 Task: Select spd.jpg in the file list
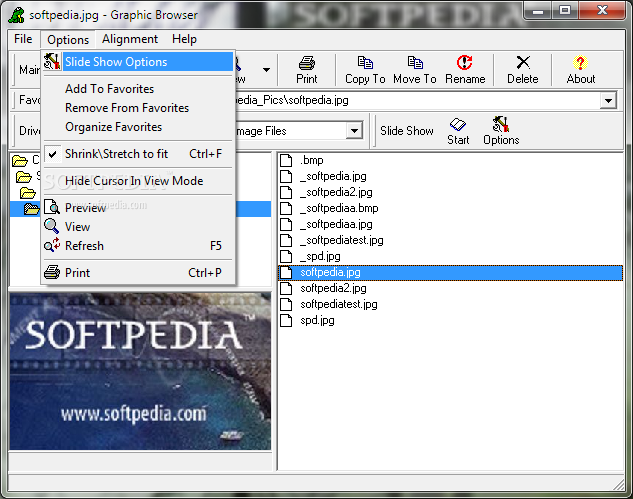point(317,321)
